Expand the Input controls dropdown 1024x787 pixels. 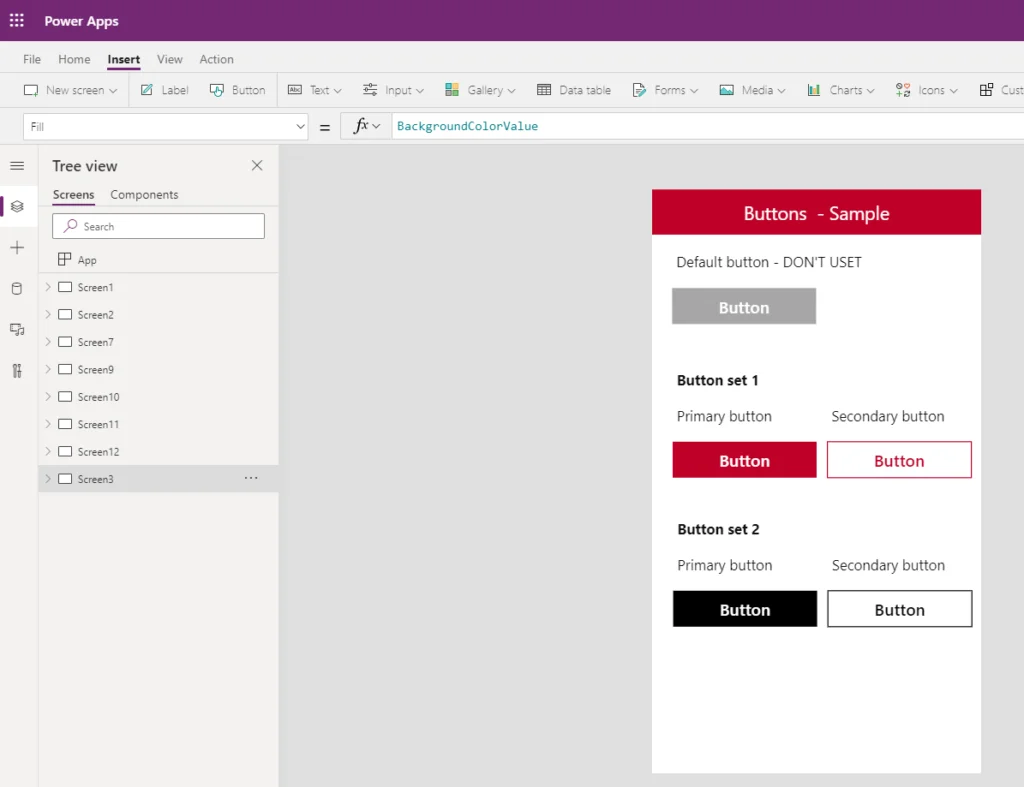click(393, 89)
